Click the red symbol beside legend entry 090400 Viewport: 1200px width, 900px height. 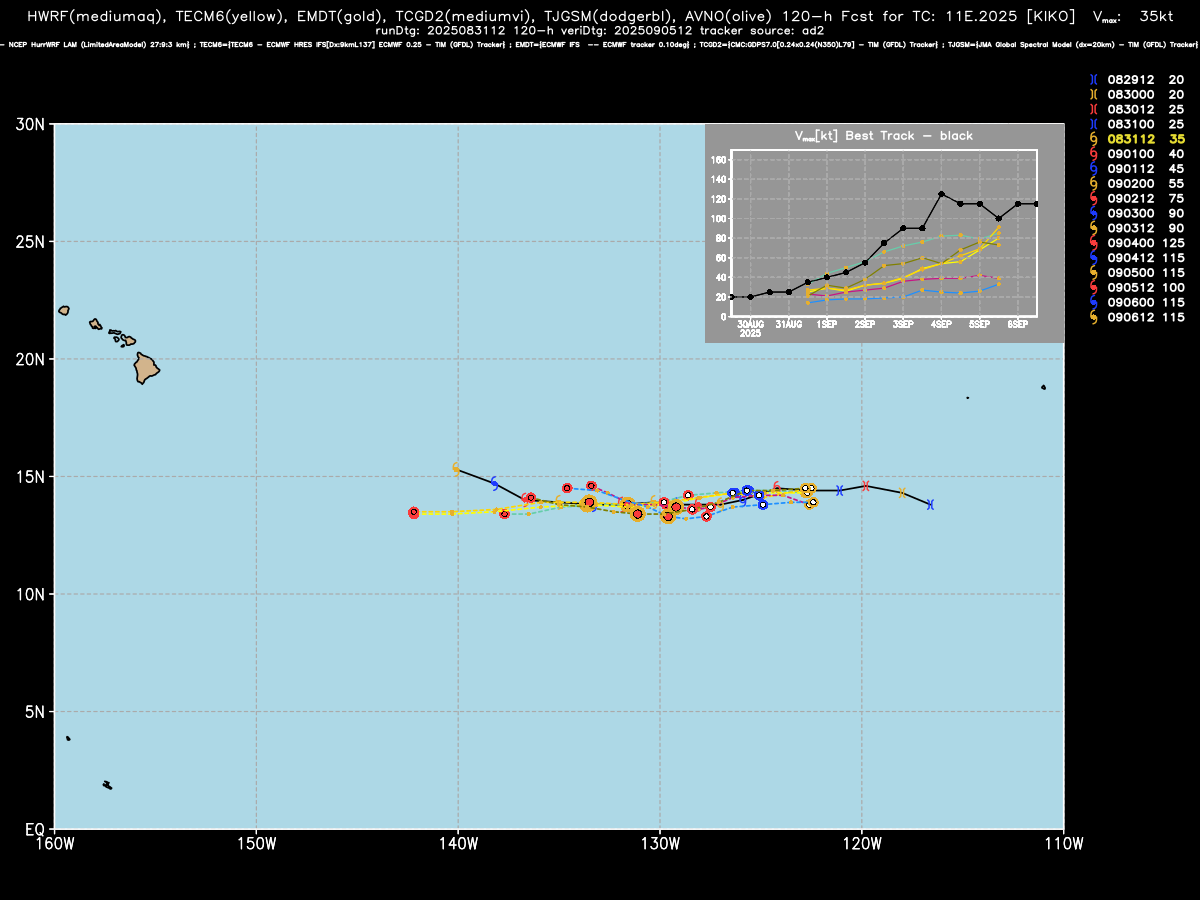[1094, 243]
